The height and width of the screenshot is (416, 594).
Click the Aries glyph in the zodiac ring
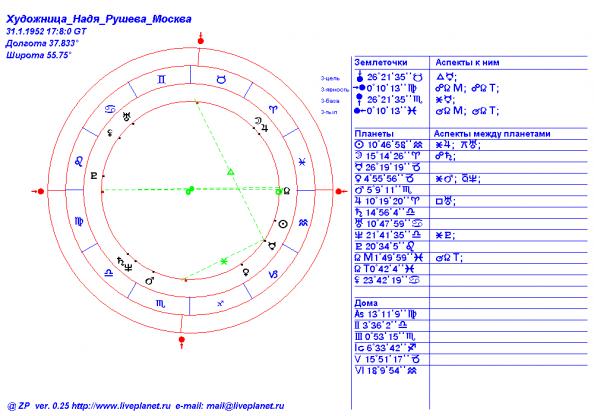coord(273,109)
